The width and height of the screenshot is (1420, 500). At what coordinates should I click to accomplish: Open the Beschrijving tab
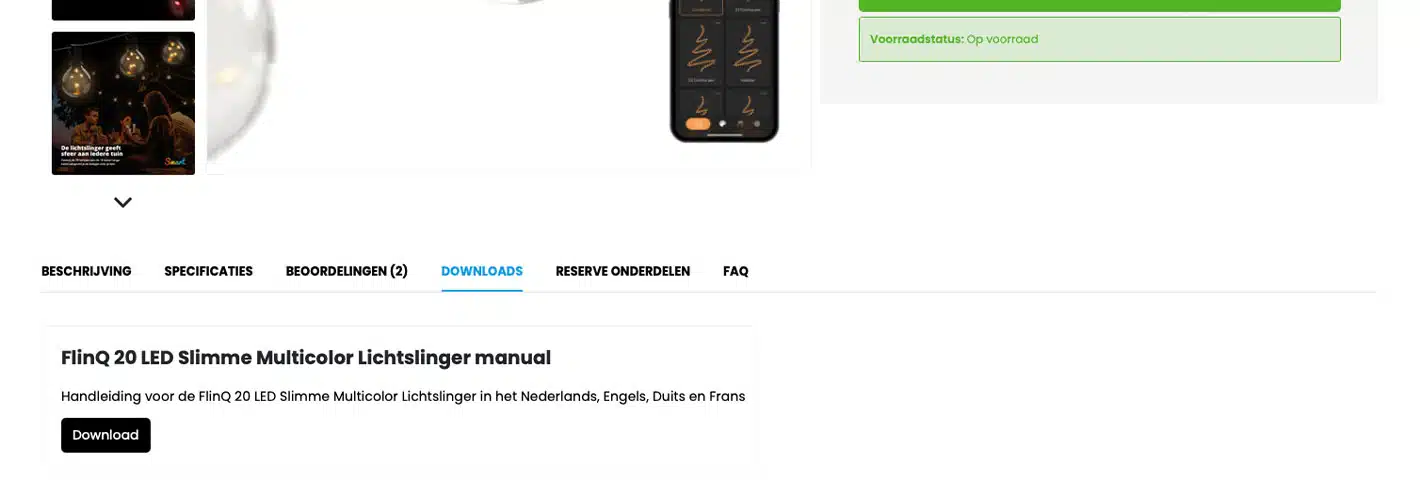pyautogui.click(x=86, y=271)
